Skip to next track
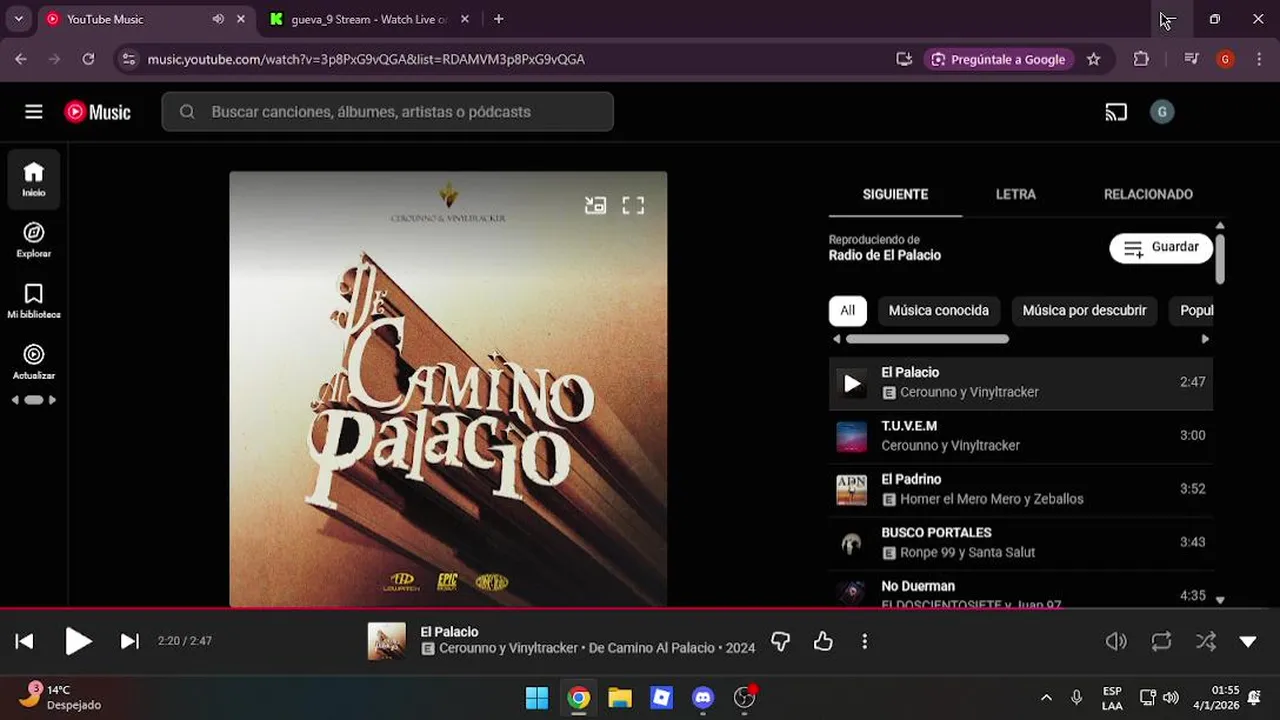This screenshot has height=720, width=1280. coord(130,641)
